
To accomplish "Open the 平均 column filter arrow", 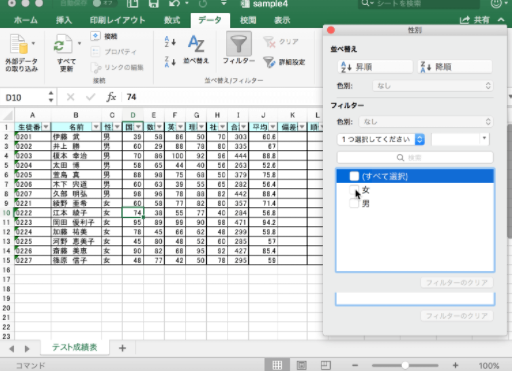I will (273, 127).
